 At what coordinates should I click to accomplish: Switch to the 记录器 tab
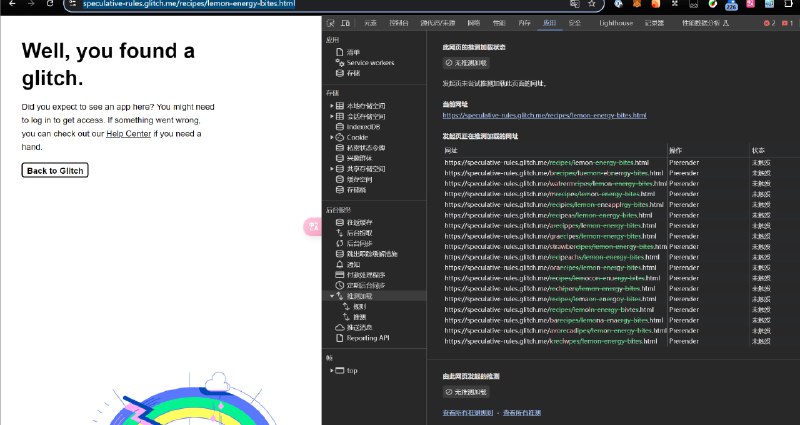pyautogui.click(x=655, y=23)
